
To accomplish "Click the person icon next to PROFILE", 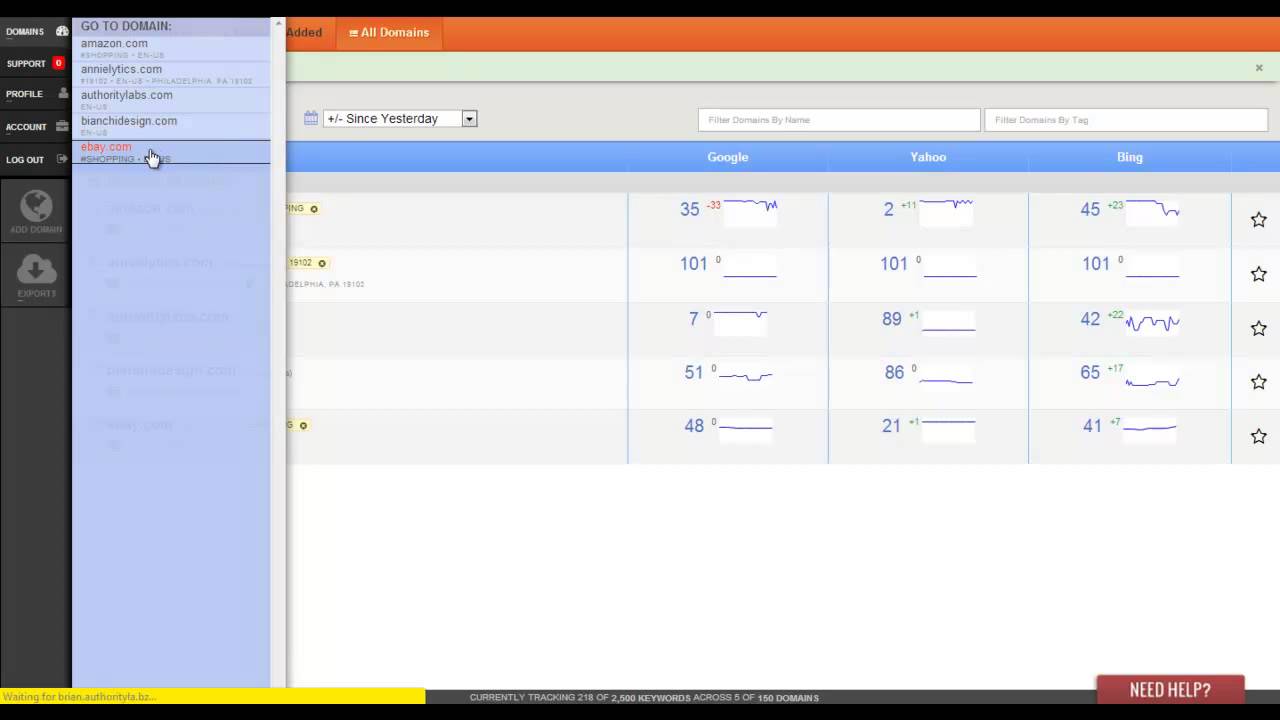I will point(62,93).
